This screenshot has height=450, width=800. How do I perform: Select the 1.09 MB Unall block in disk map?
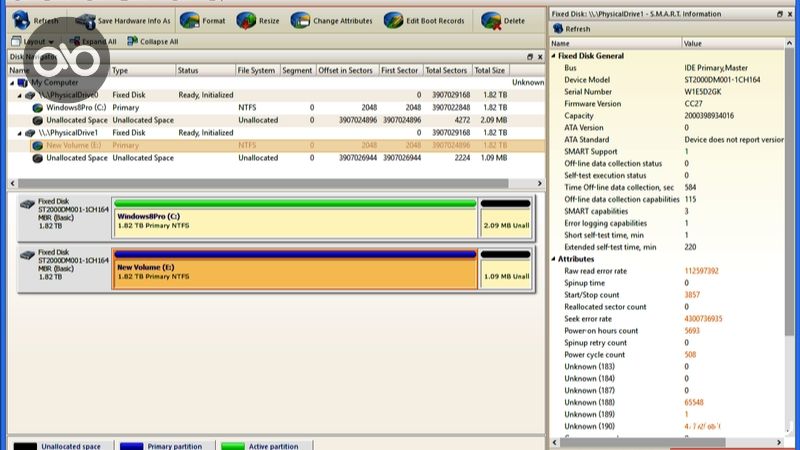tap(506, 269)
